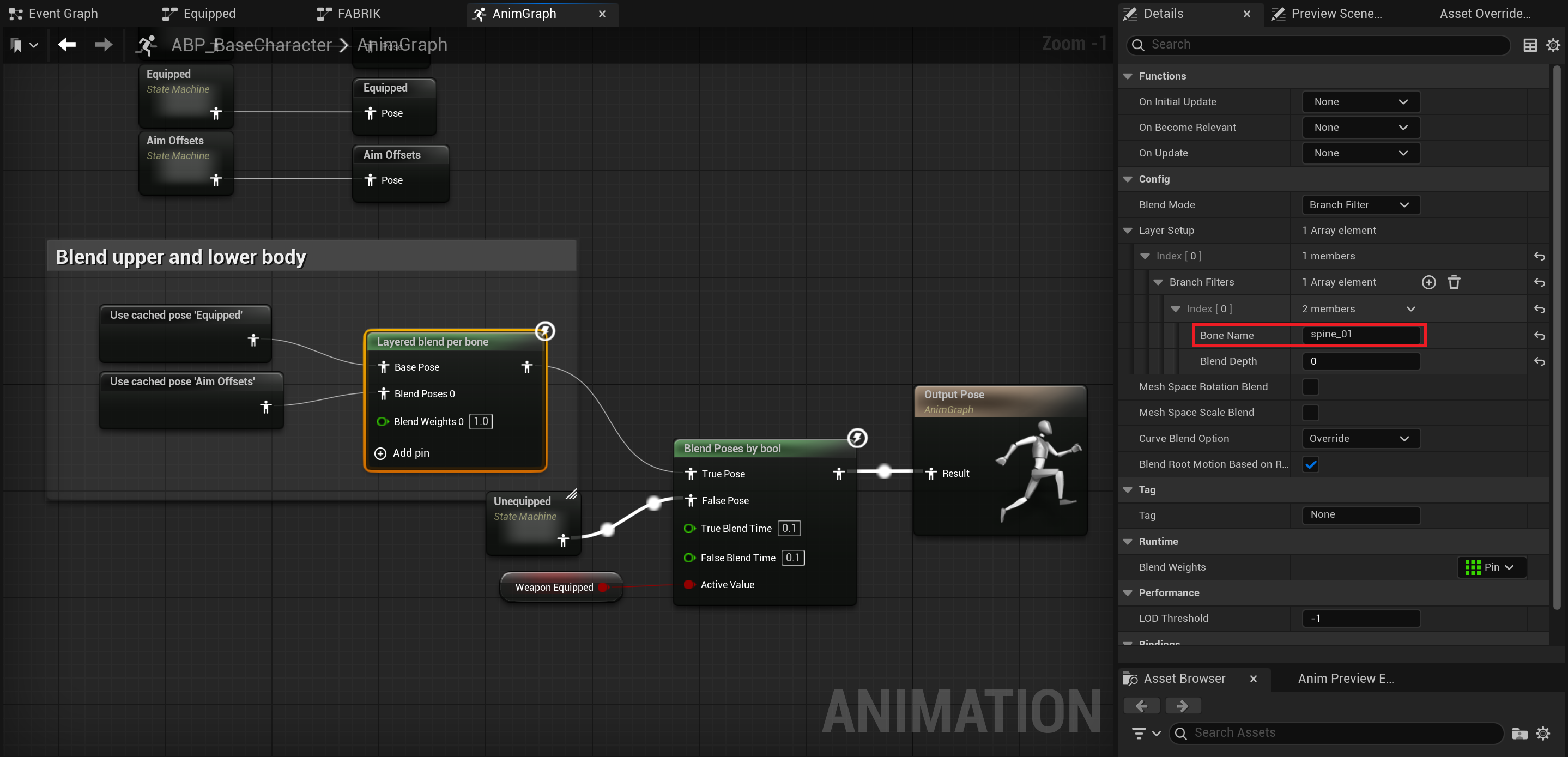This screenshot has width=1568, height=757.
Task: Delete all Branch Filters with trash icon
Action: click(x=1454, y=282)
